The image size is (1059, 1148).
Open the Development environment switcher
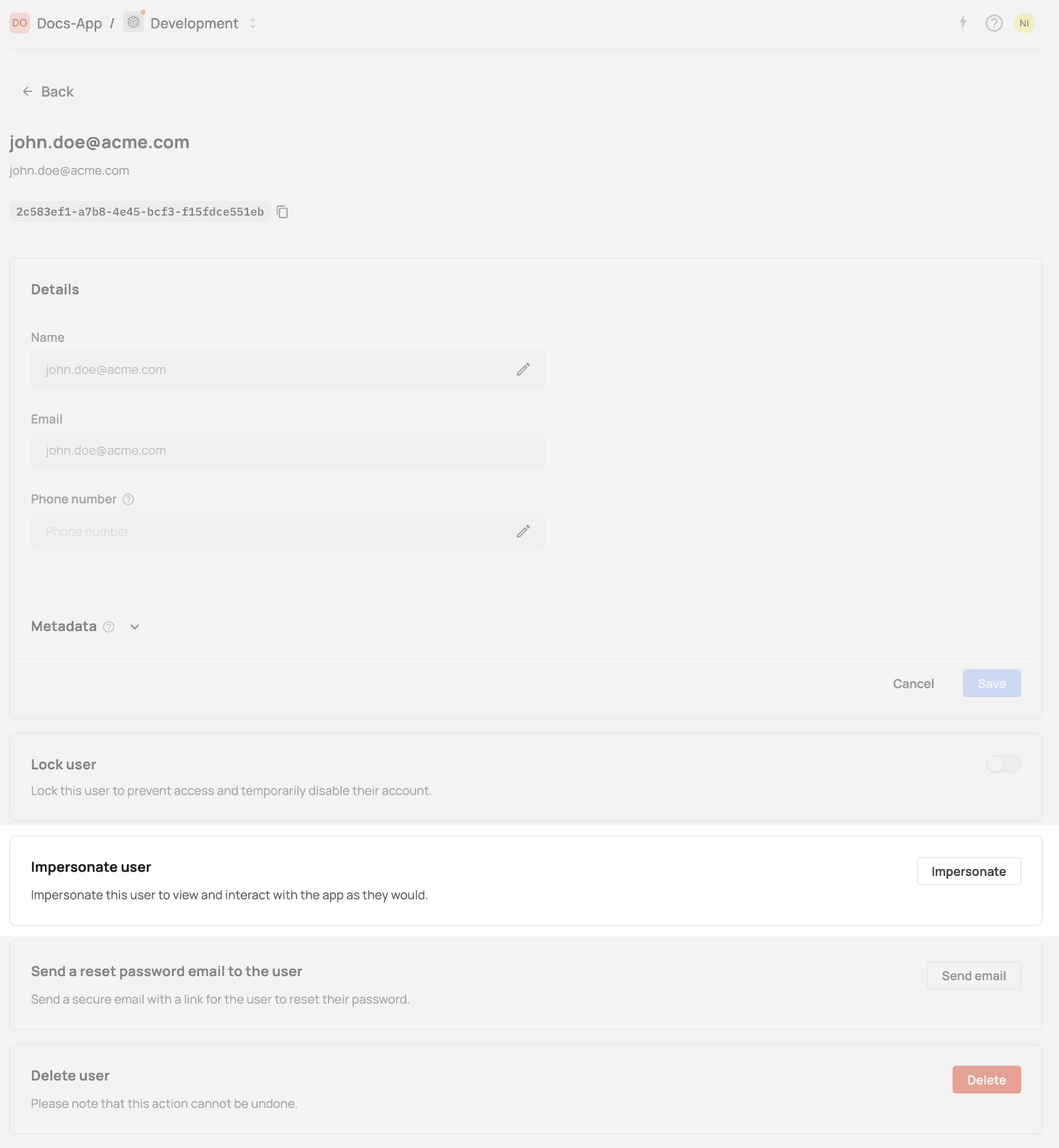tap(194, 23)
